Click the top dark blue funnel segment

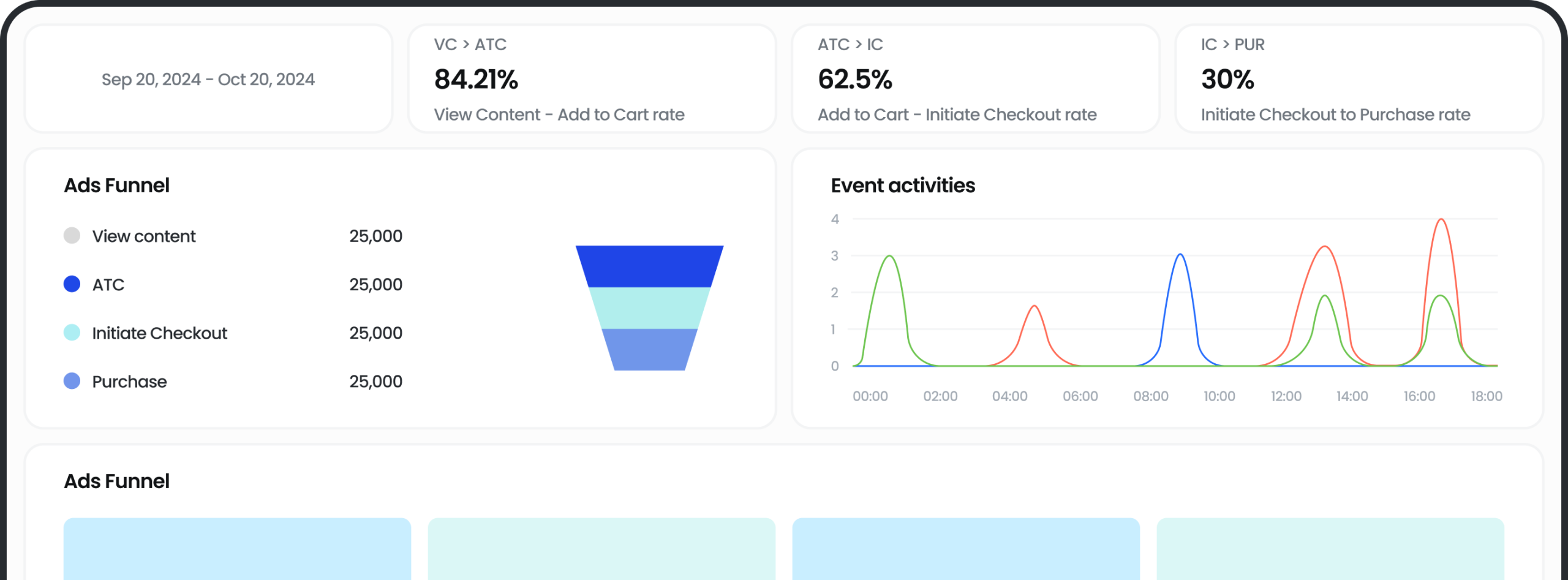click(649, 266)
